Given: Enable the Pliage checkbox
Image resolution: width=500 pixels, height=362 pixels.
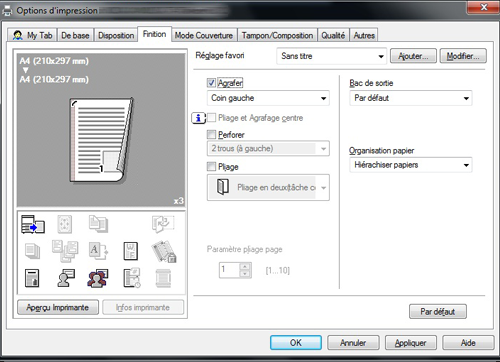Looking at the screenshot, I should tap(211, 166).
